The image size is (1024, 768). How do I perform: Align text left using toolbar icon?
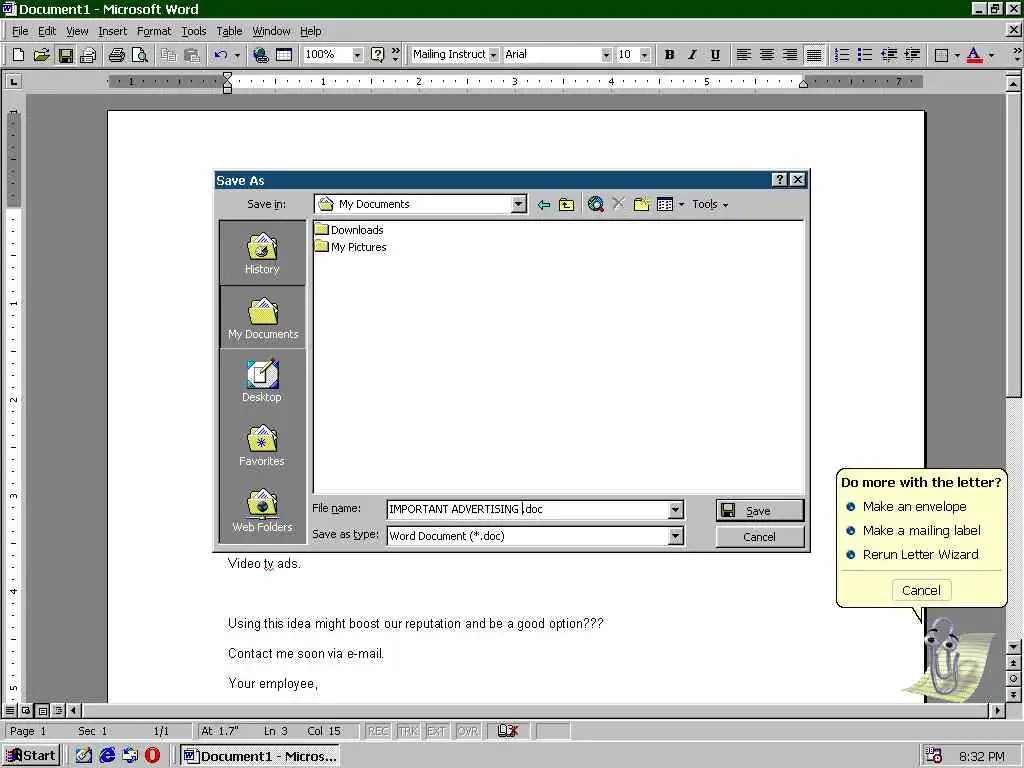click(x=744, y=55)
